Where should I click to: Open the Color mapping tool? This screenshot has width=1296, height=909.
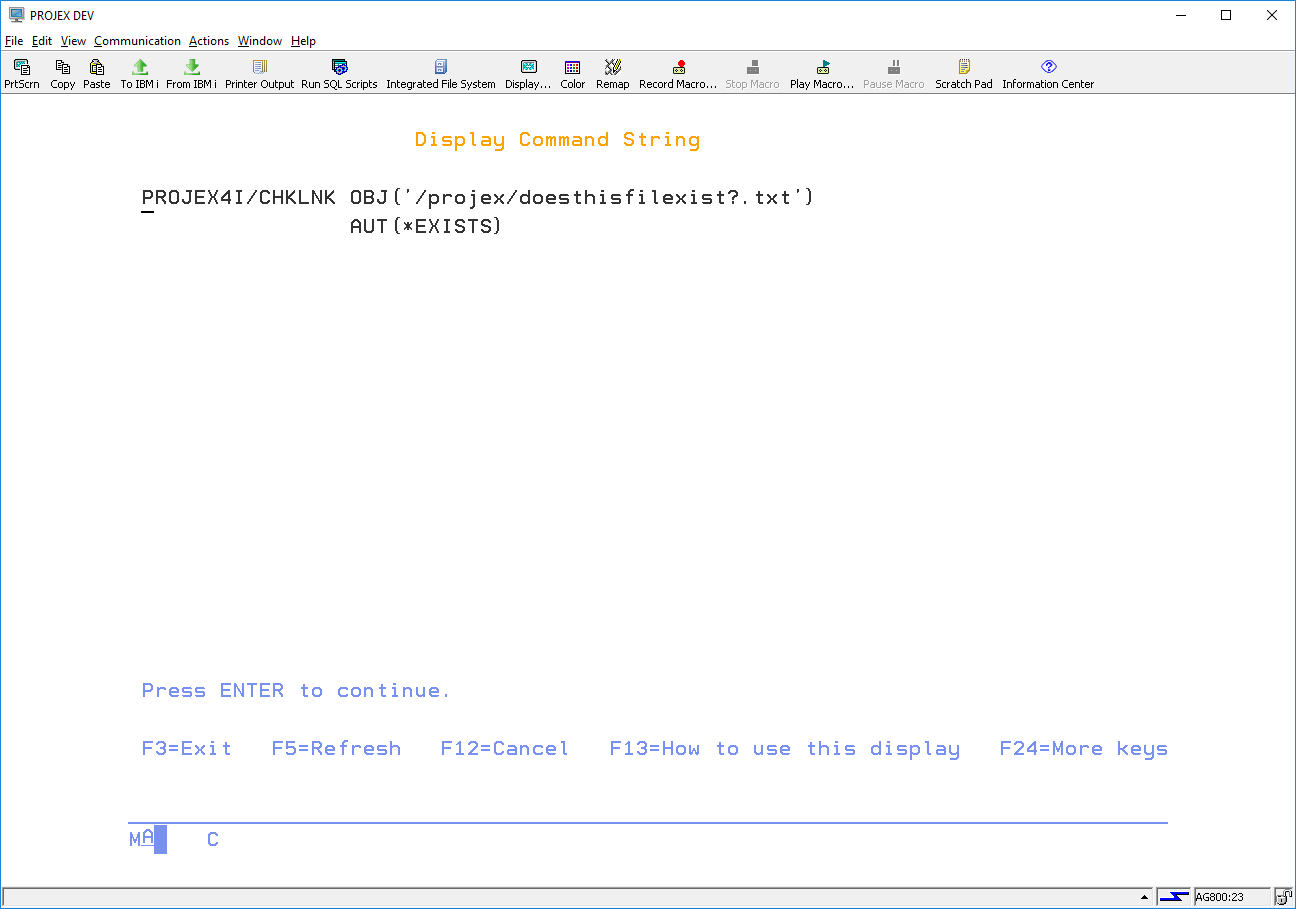pyautogui.click(x=573, y=74)
